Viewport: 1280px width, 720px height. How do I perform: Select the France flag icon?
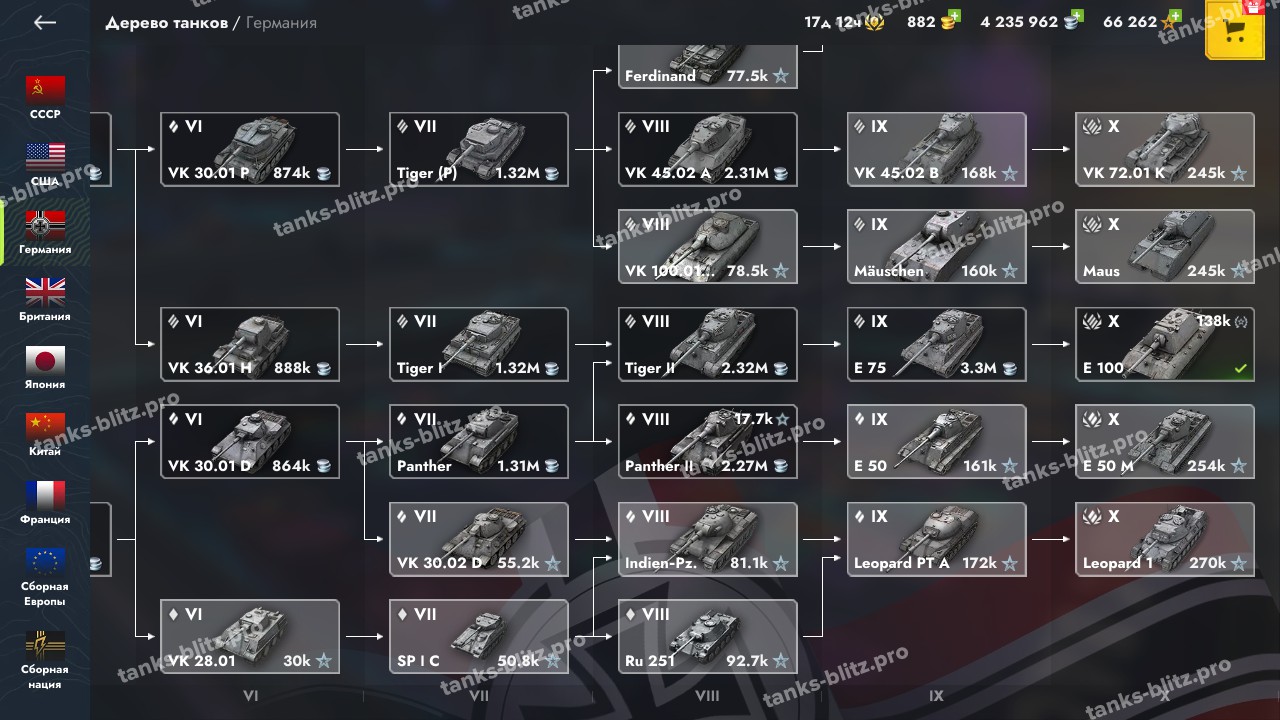(x=45, y=495)
